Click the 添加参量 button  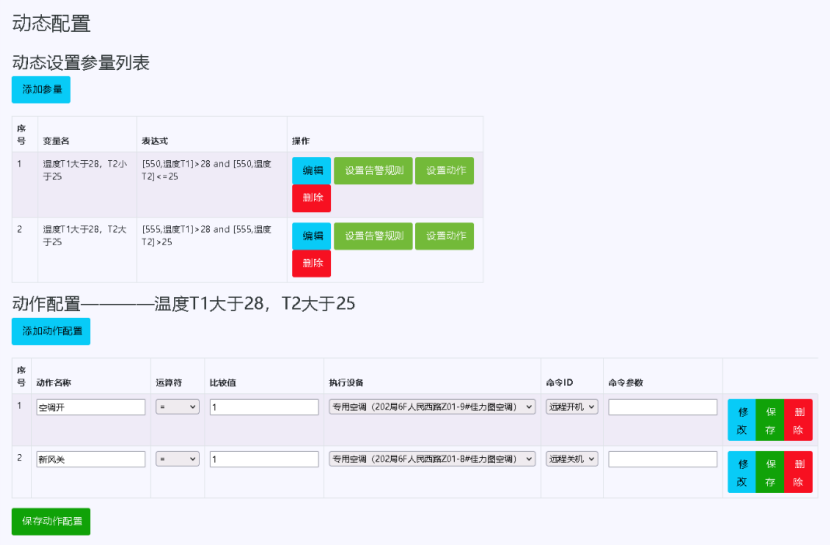41,90
